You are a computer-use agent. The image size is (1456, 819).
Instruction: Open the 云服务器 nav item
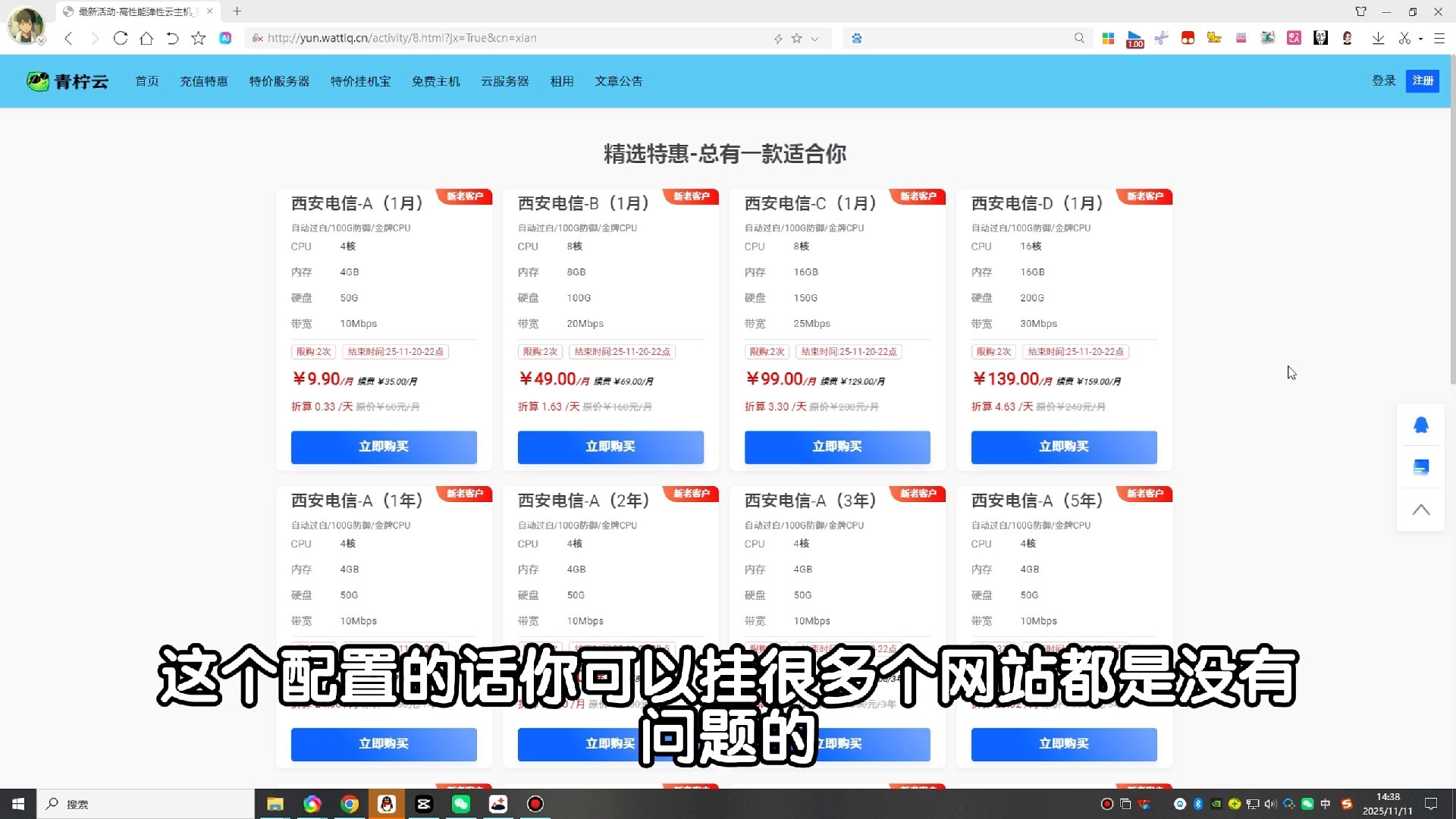point(505,81)
